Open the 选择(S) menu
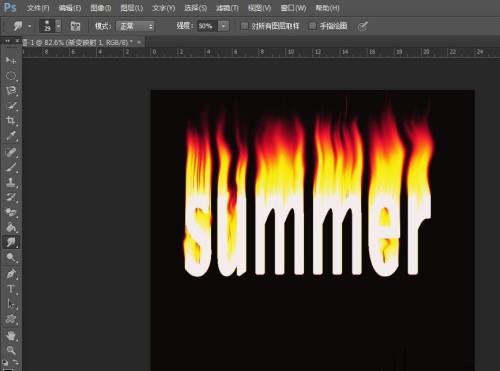Image resolution: width=500 pixels, height=371 pixels. tap(195, 8)
